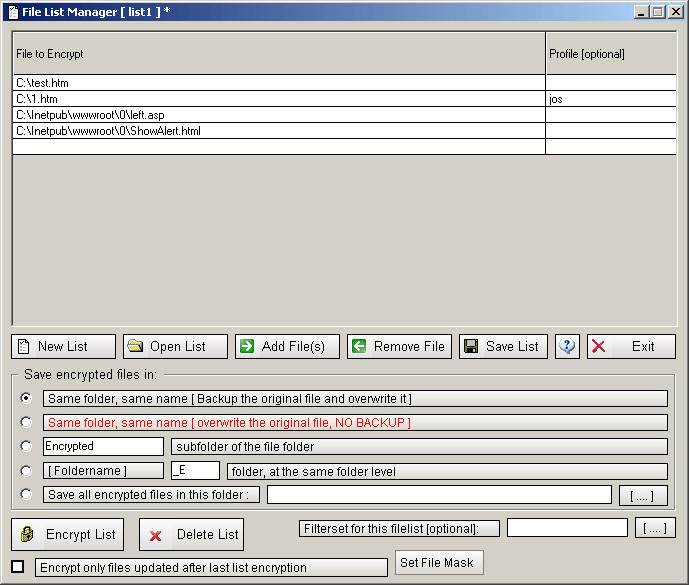689x585 pixels.
Task: Click the Save List button label
Action: [x=512, y=346]
